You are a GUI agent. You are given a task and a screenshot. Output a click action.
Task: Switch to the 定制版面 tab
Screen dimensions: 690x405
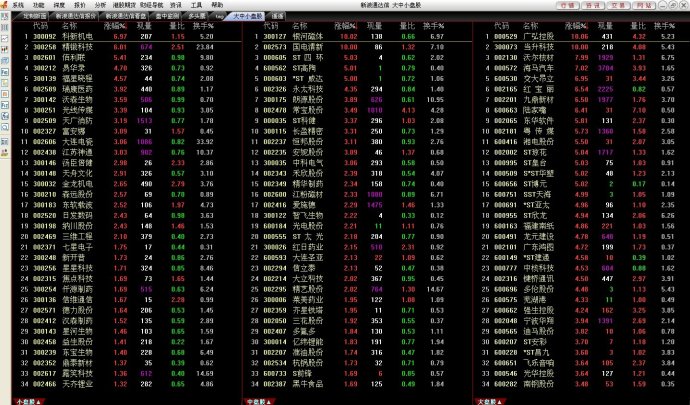tap(34, 17)
